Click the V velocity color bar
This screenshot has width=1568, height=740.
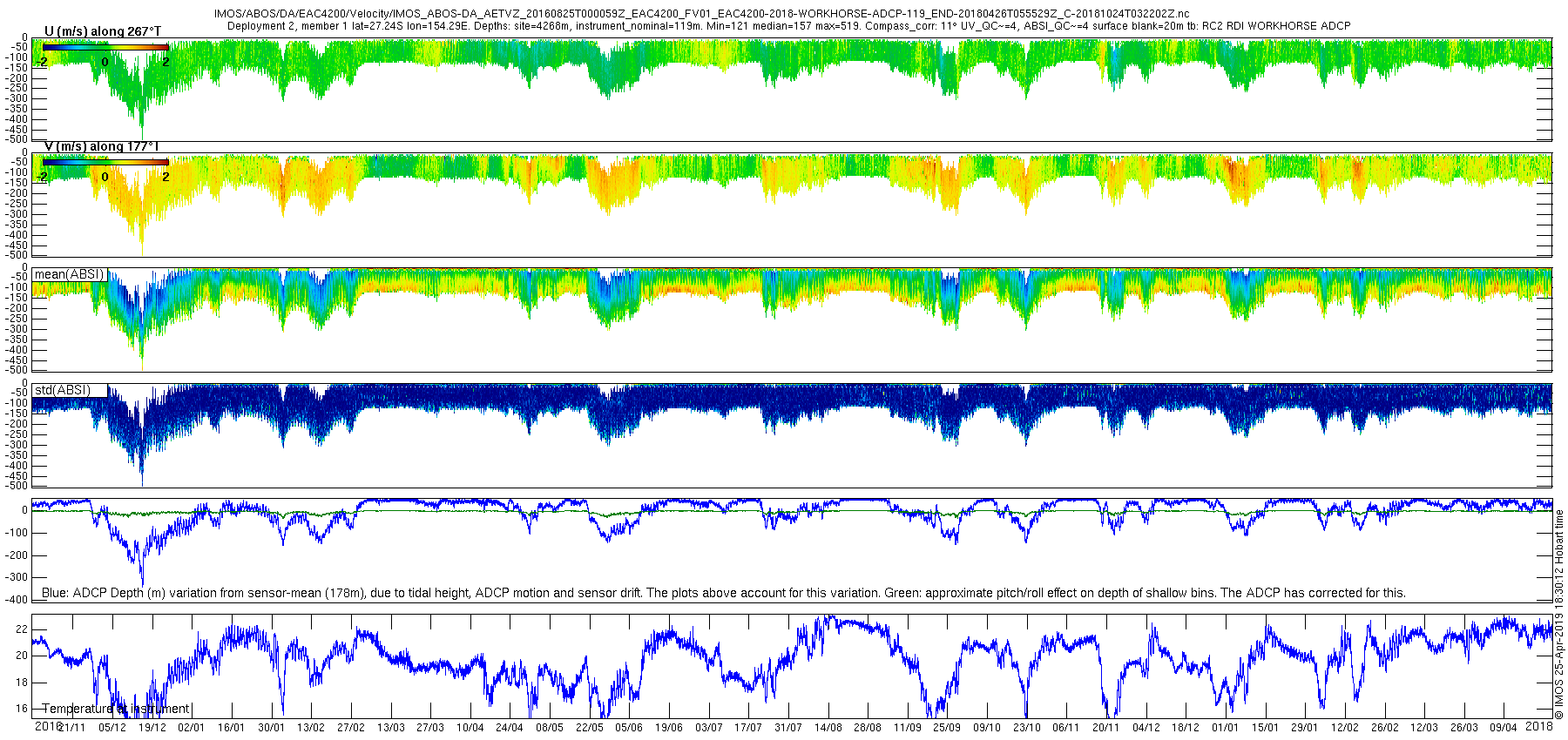click(105, 162)
